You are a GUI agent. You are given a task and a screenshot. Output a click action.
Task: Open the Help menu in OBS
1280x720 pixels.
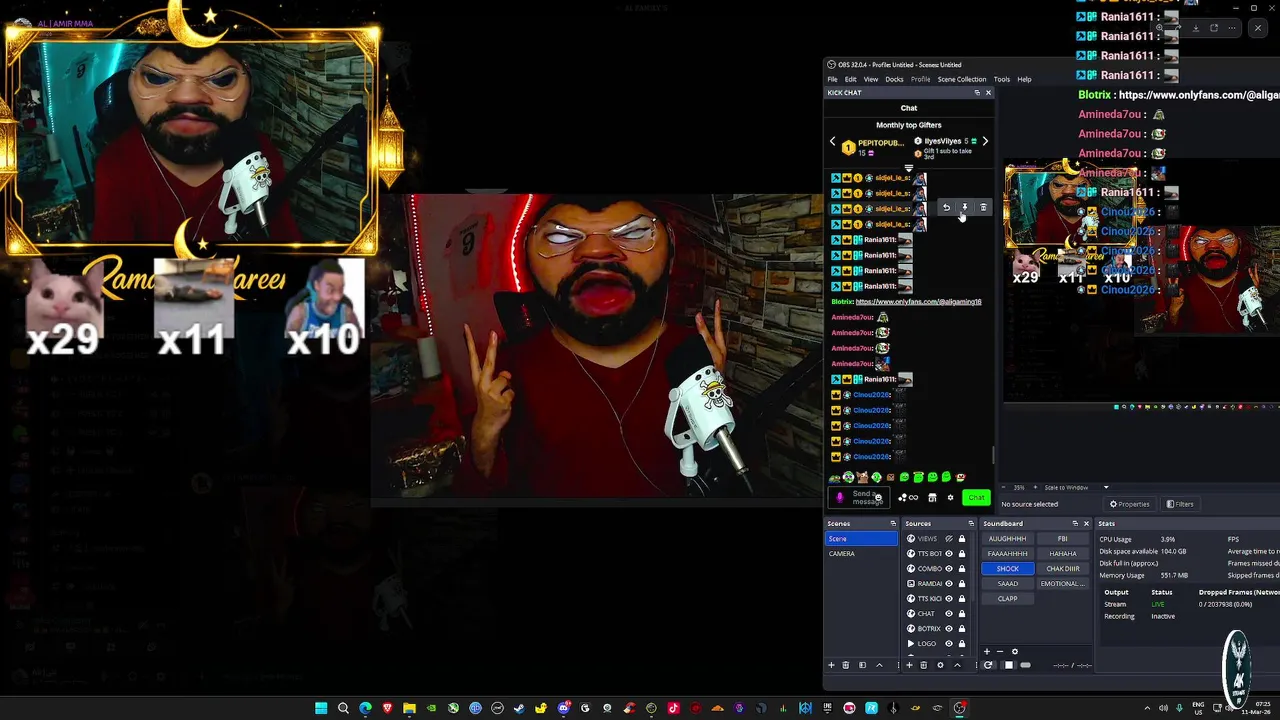[x=1024, y=79]
